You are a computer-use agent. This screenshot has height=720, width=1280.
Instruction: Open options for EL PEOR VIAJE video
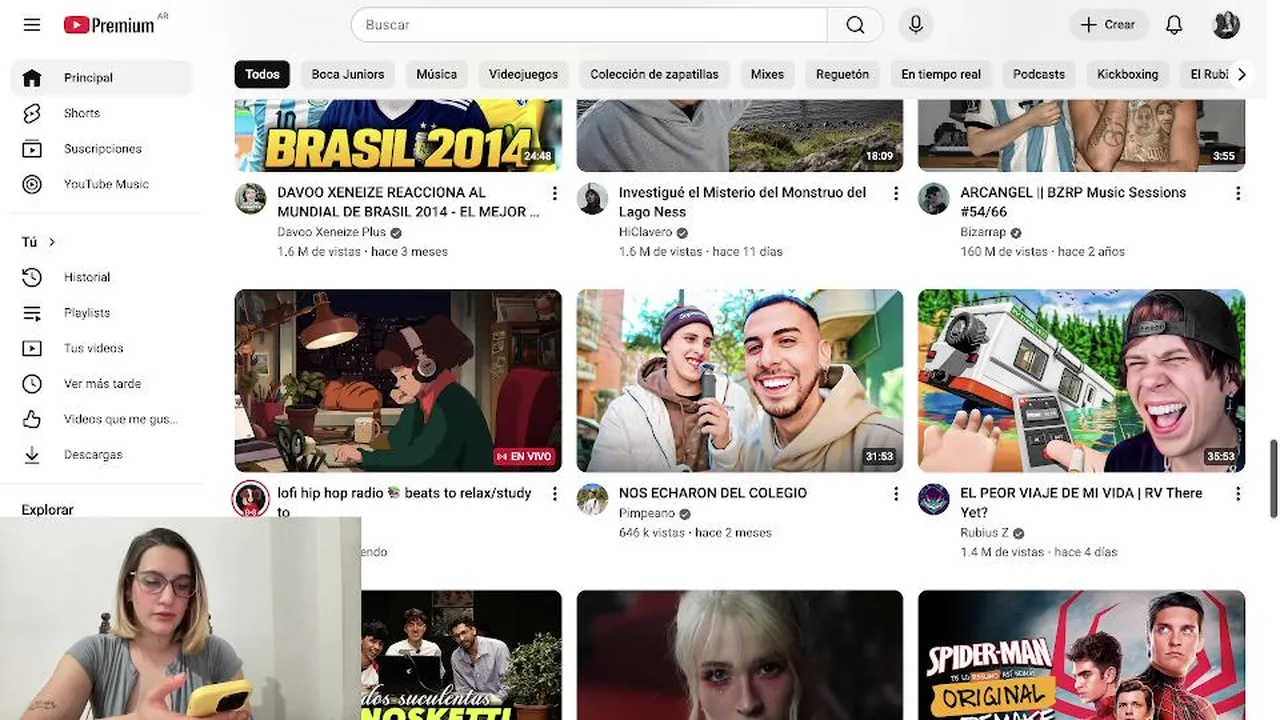tap(1238, 494)
